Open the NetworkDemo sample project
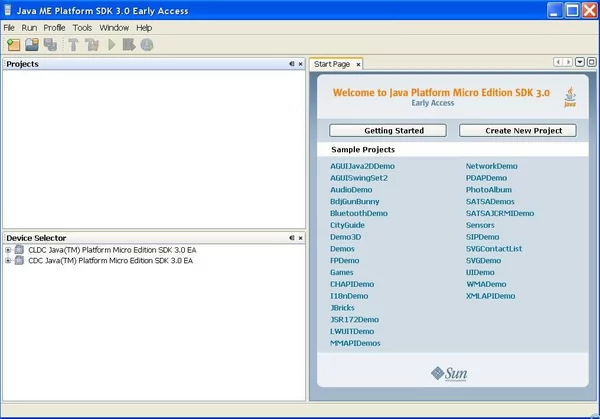The image size is (600, 419). 491,166
